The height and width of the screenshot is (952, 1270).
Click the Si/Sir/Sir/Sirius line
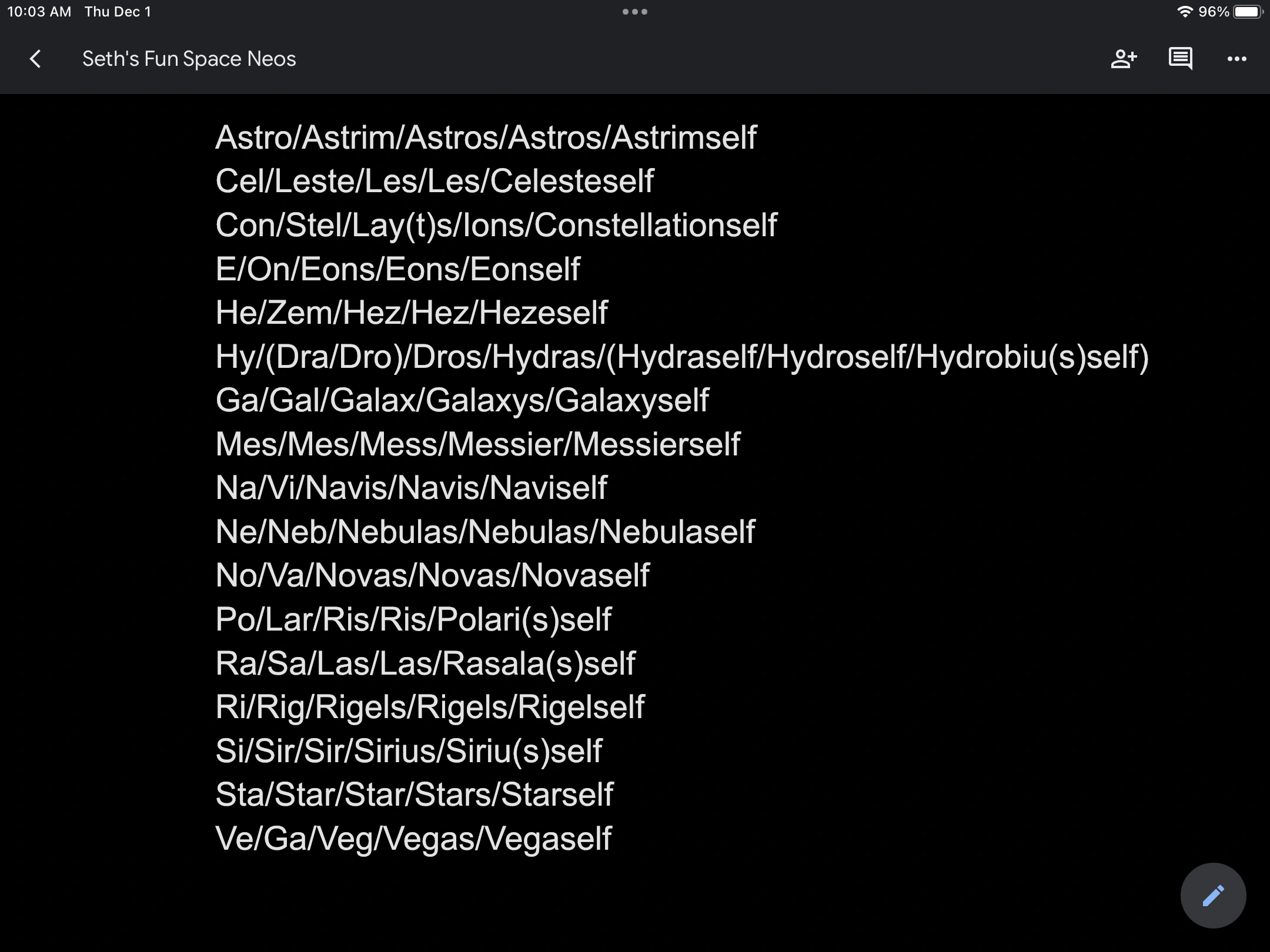pyautogui.click(x=409, y=751)
